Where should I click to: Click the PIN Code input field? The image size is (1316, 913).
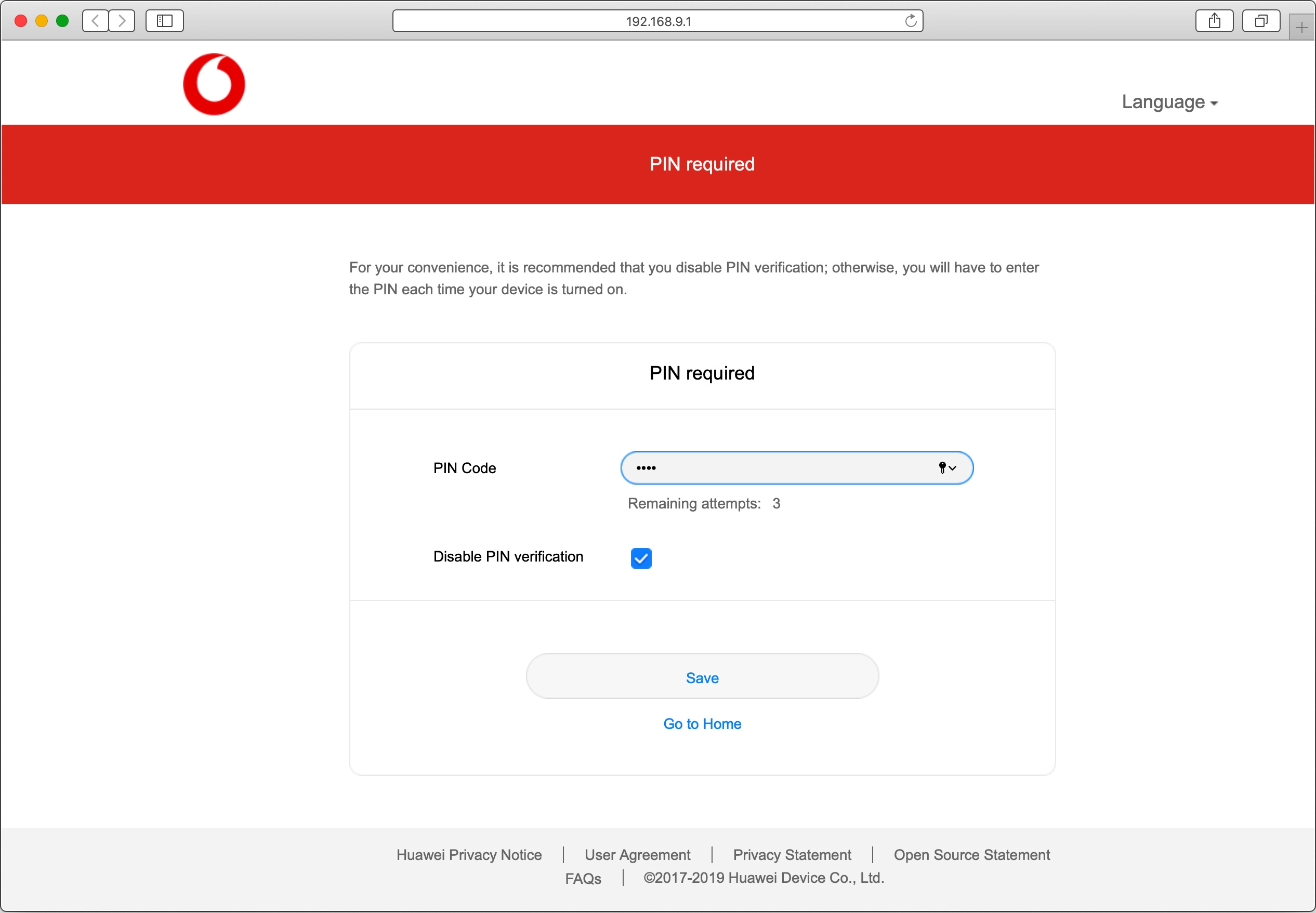click(778, 468)
